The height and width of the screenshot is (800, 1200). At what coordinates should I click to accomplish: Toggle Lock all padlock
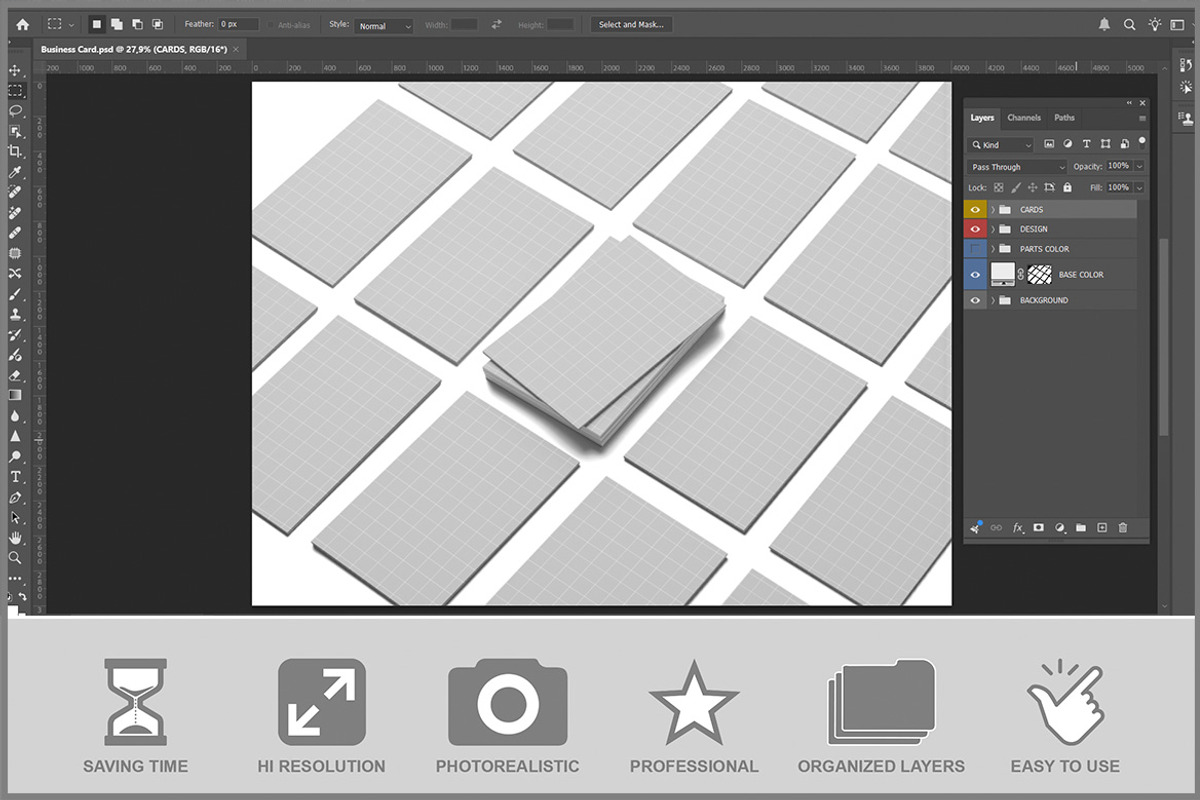[x=1067, y=187]
